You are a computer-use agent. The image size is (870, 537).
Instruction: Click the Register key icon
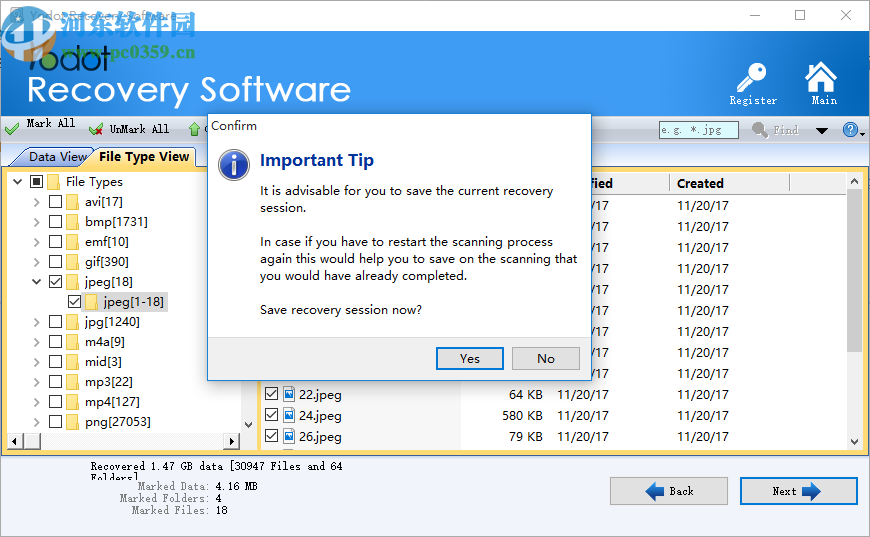coord(752,78)
